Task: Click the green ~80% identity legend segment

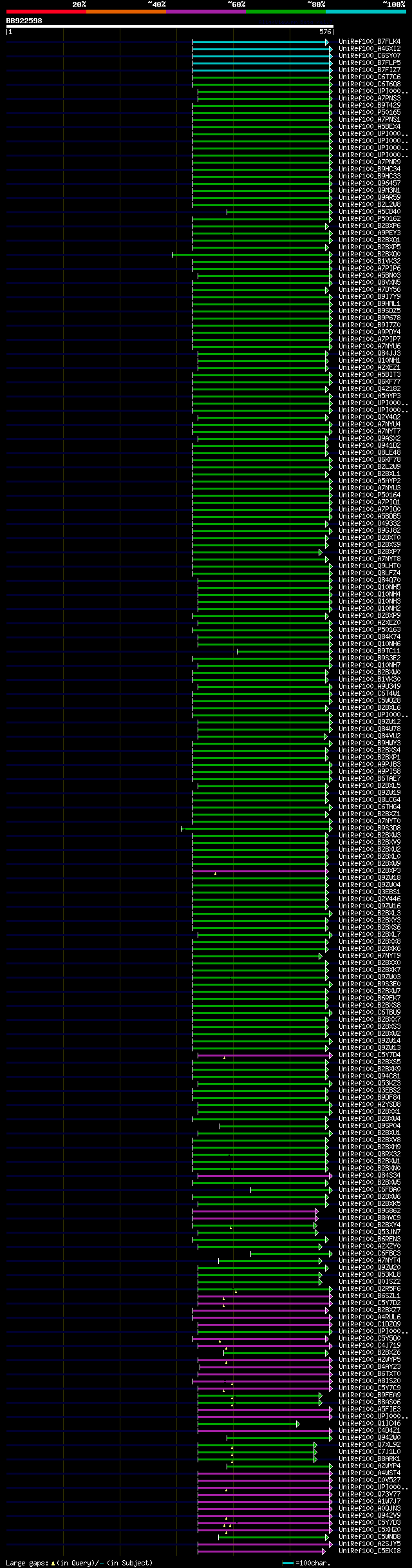Action: [285, 12]
